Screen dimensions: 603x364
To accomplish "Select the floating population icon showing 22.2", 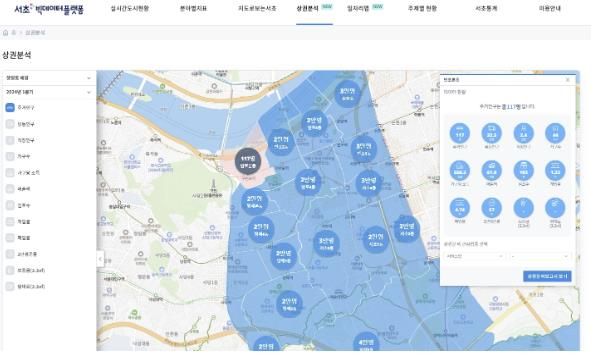I will pos(491,134).
